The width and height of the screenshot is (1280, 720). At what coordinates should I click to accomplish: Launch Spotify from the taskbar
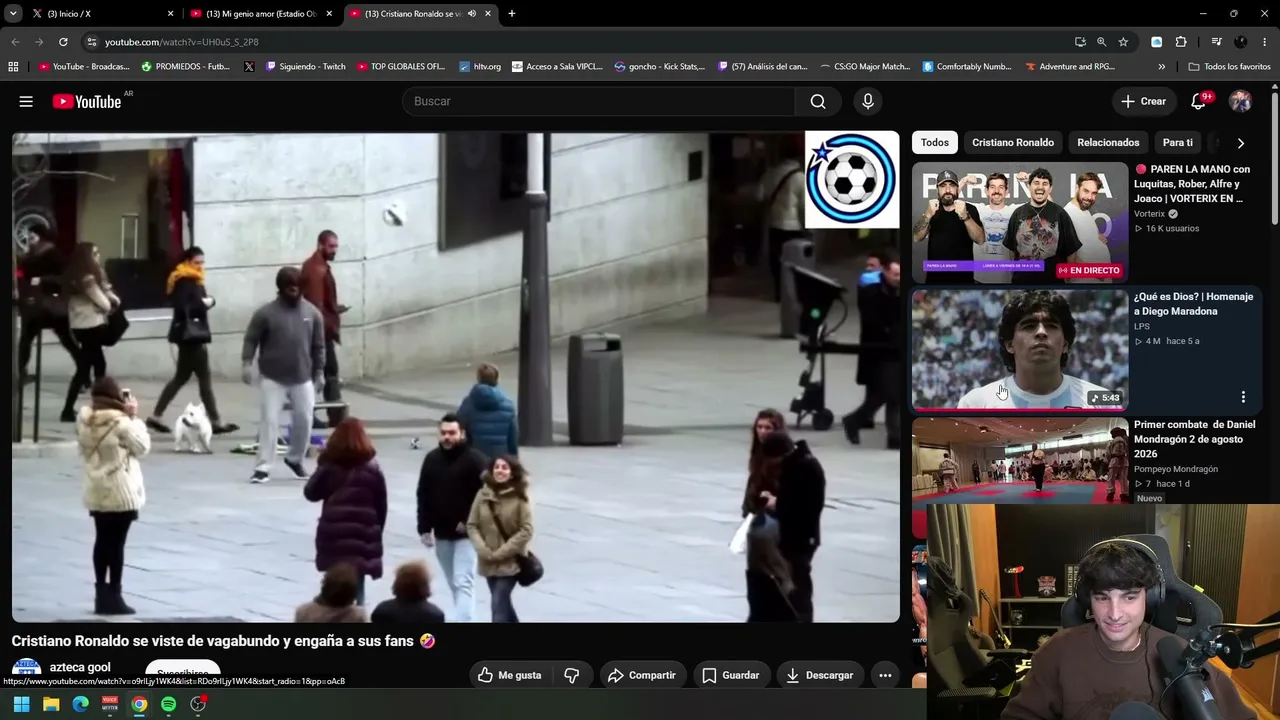[x=168, y=704]
